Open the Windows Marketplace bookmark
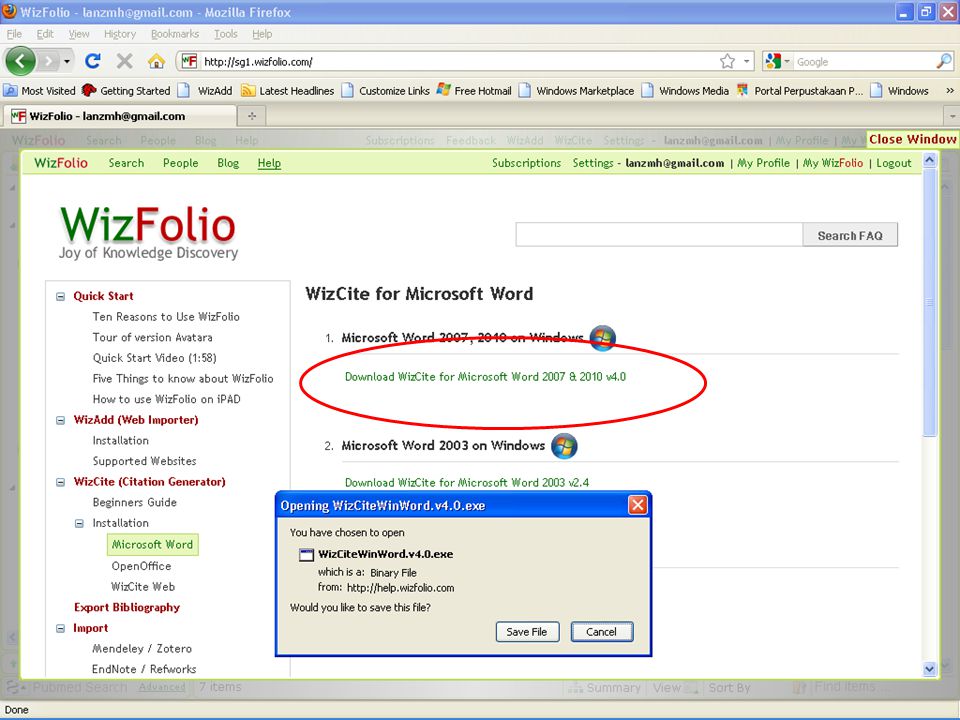 point(577,91)
